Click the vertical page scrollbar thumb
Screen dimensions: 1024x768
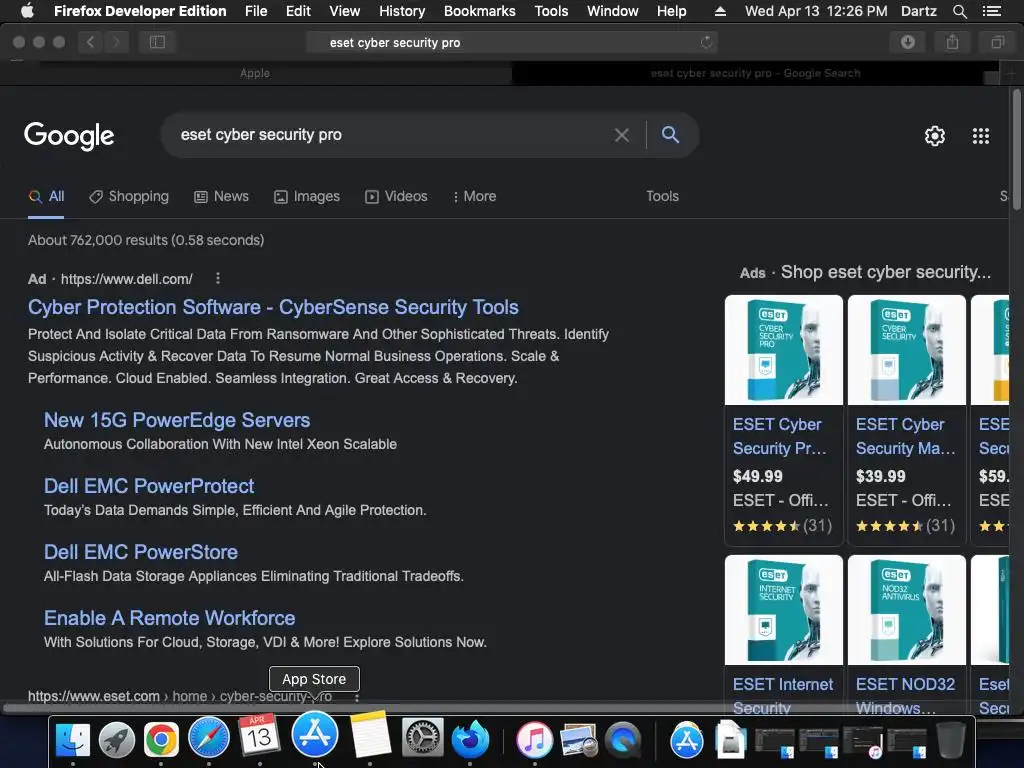click(1016, 150)
